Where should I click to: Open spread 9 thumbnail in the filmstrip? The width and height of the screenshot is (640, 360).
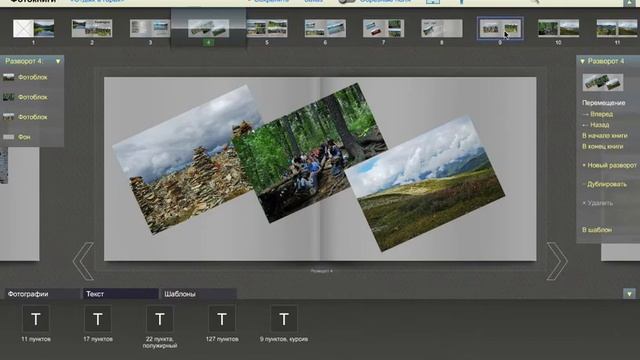(500, 29)
